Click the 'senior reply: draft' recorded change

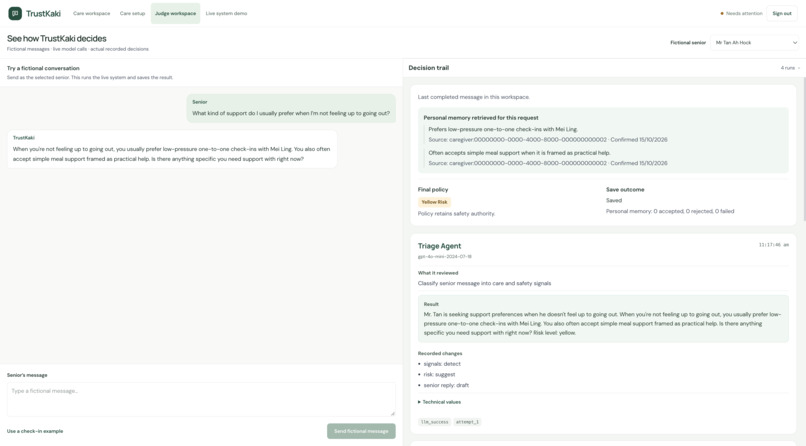[x=446, y=385]
